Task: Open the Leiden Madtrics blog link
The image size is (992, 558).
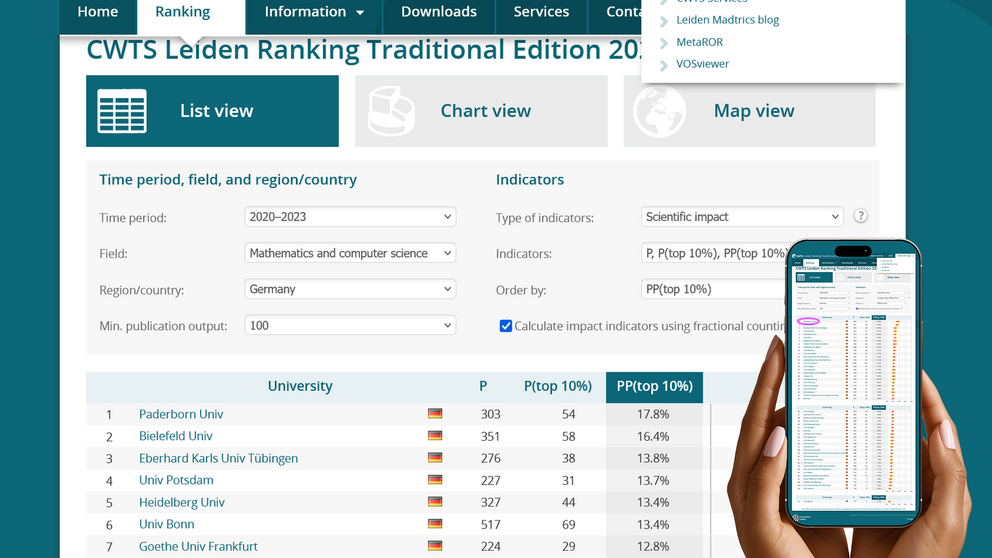Action: 727,20
